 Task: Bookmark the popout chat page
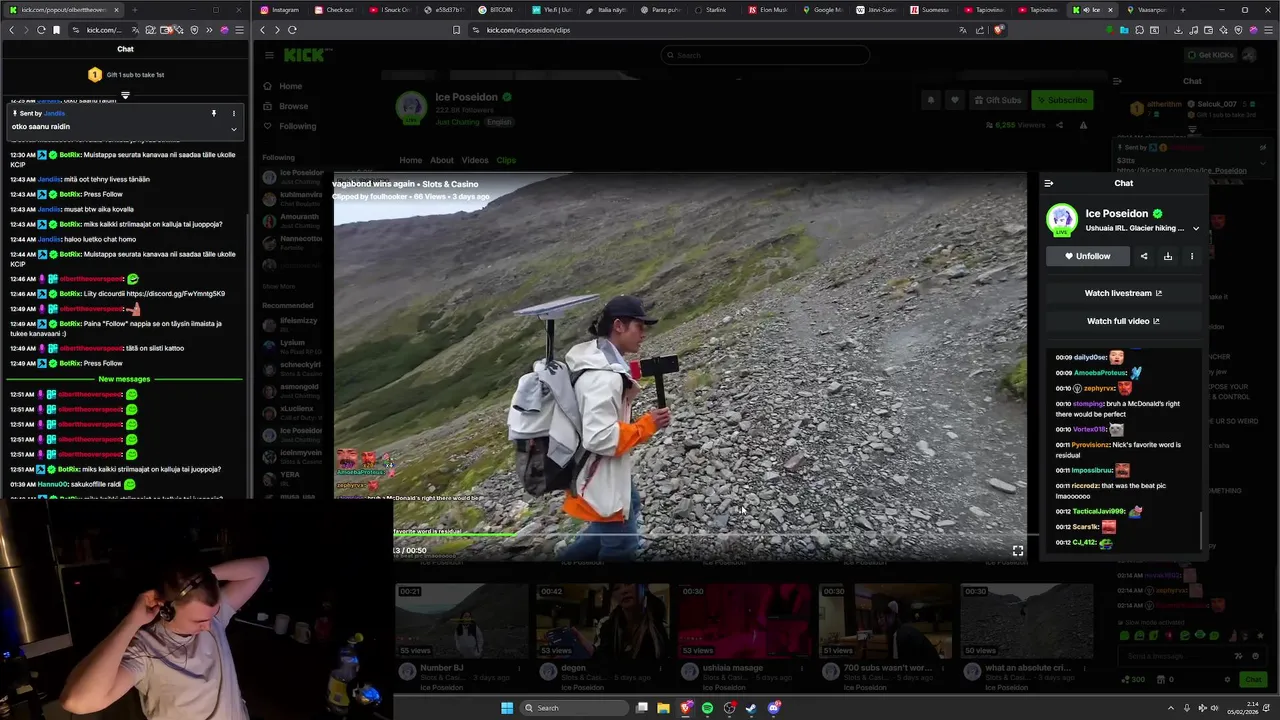[56, 30]
